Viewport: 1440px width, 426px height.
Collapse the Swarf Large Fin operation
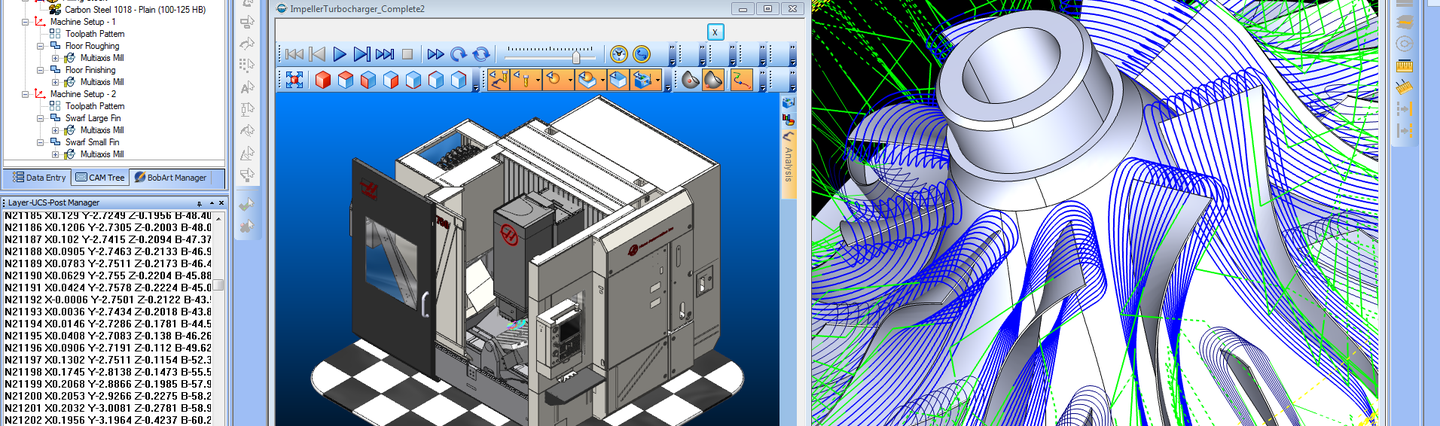point(41,118)
